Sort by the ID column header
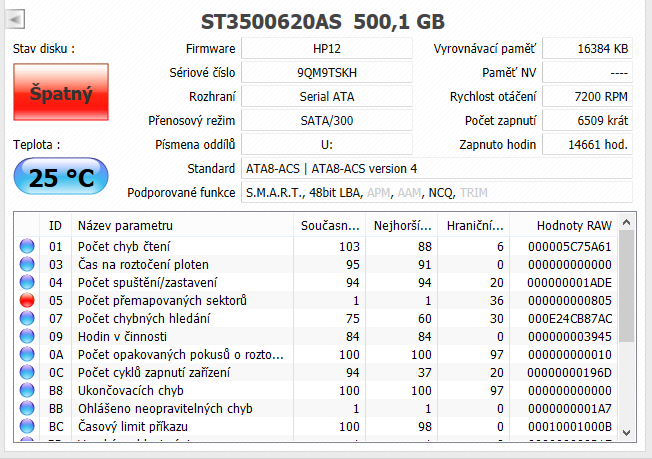Viewport: 652px width, 459px height. (55, 225)
